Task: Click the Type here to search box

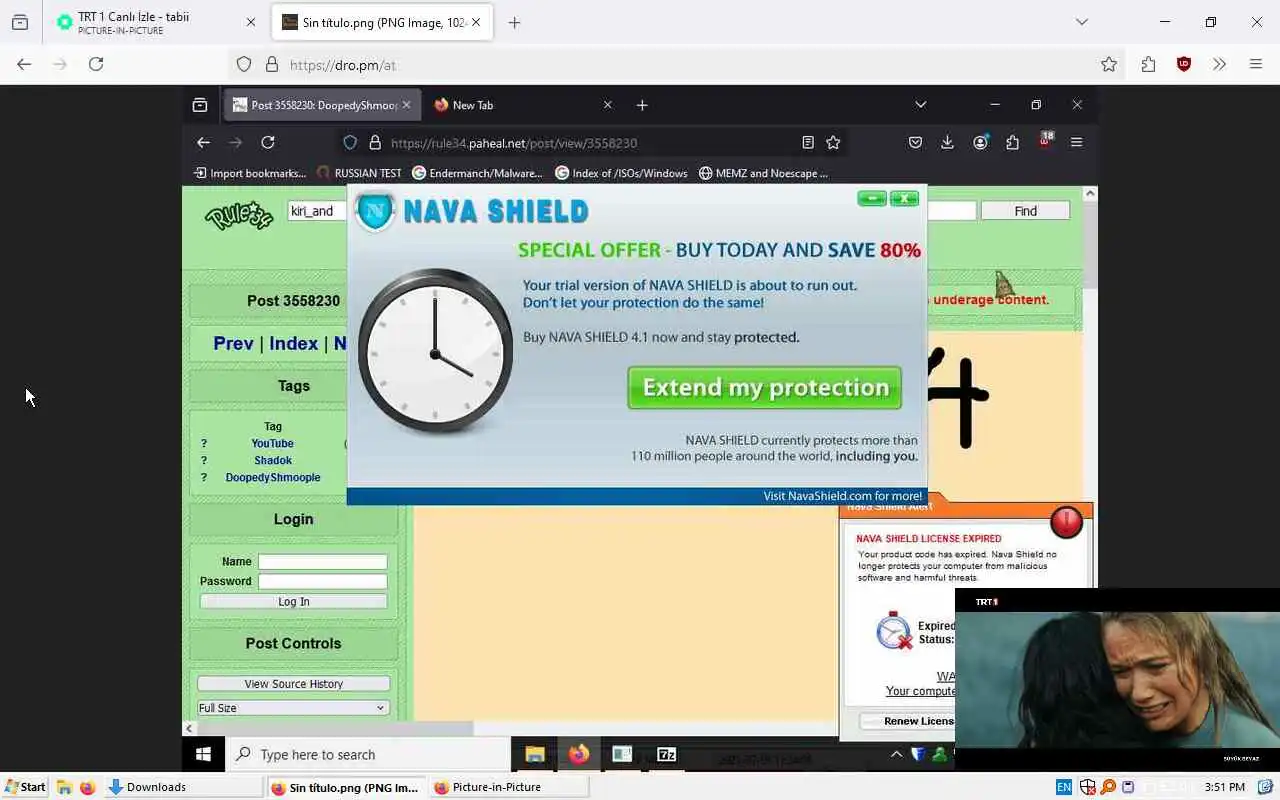Action: 368,755
